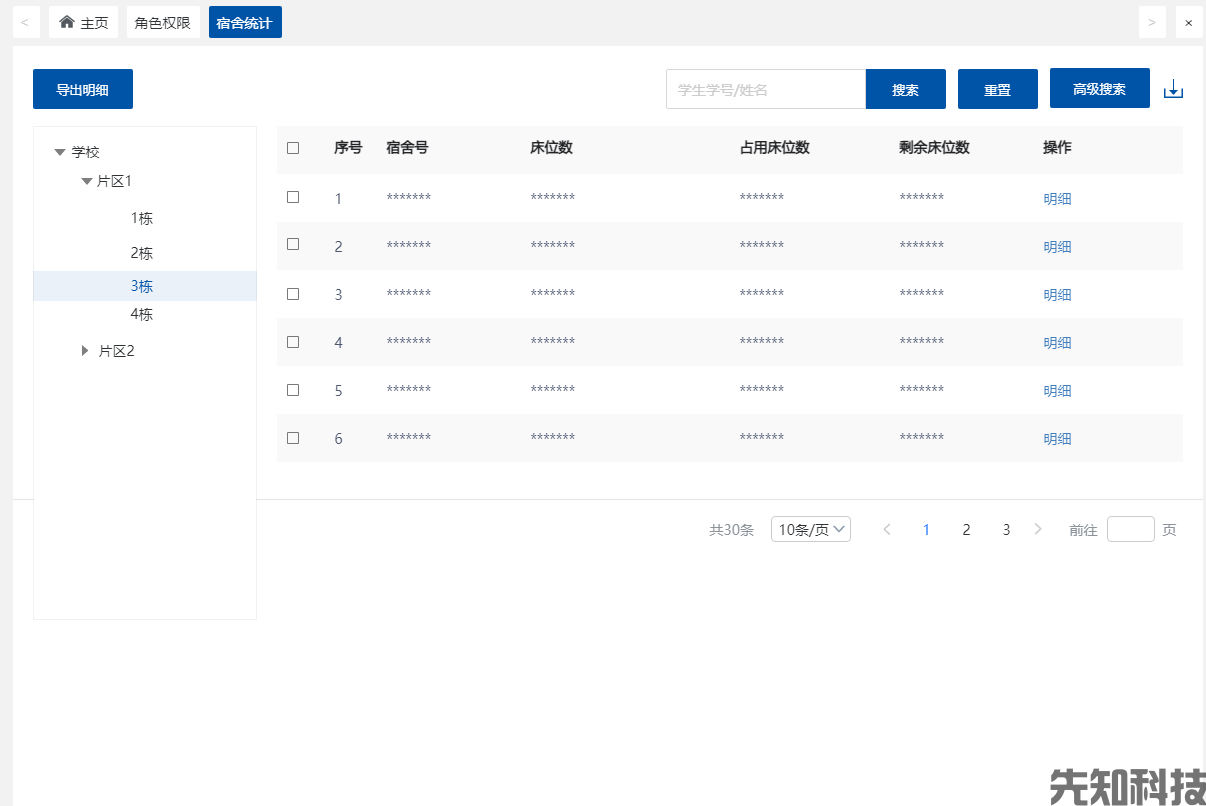This screenshot has height=806, width=1206.
Task: Click the 剩余床位数 column header
Action: coord(934,147)
